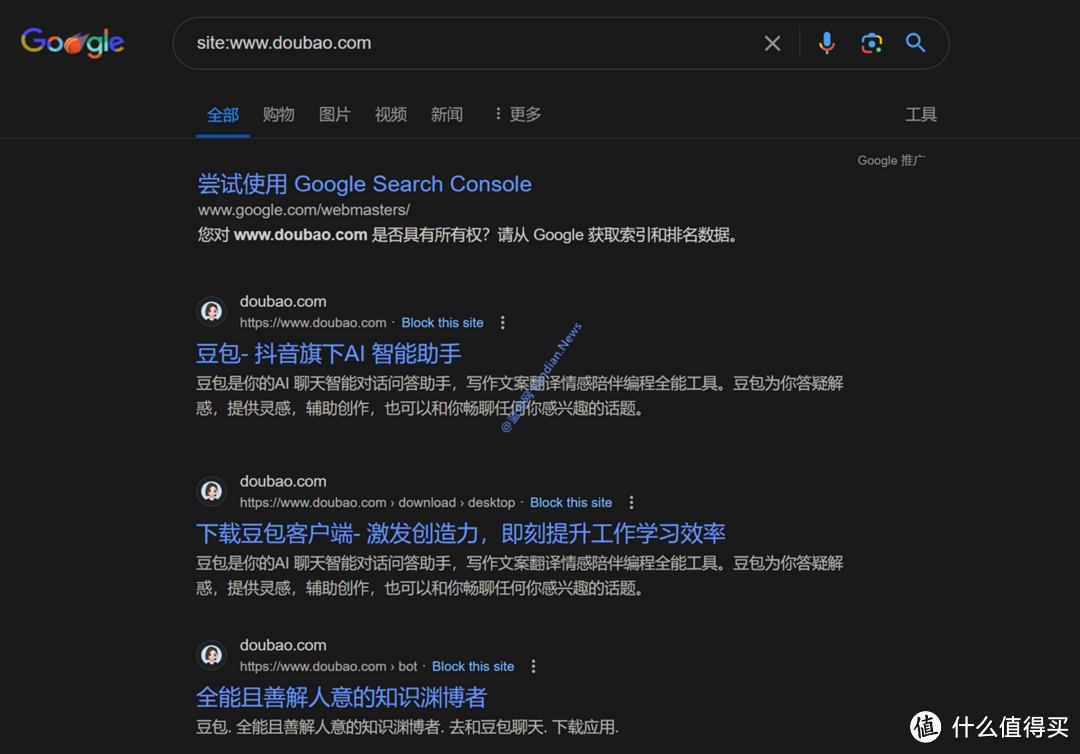Click the https://www.doubao.com › bot URL
The image size is (1080, 754).
329,667
